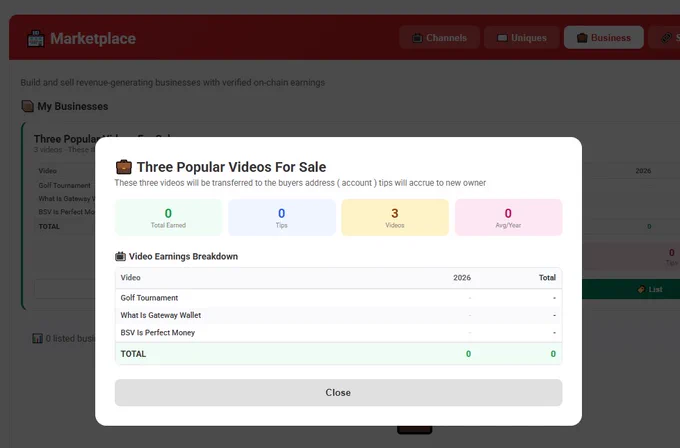Click the Video header in background table

coord(47,171)
